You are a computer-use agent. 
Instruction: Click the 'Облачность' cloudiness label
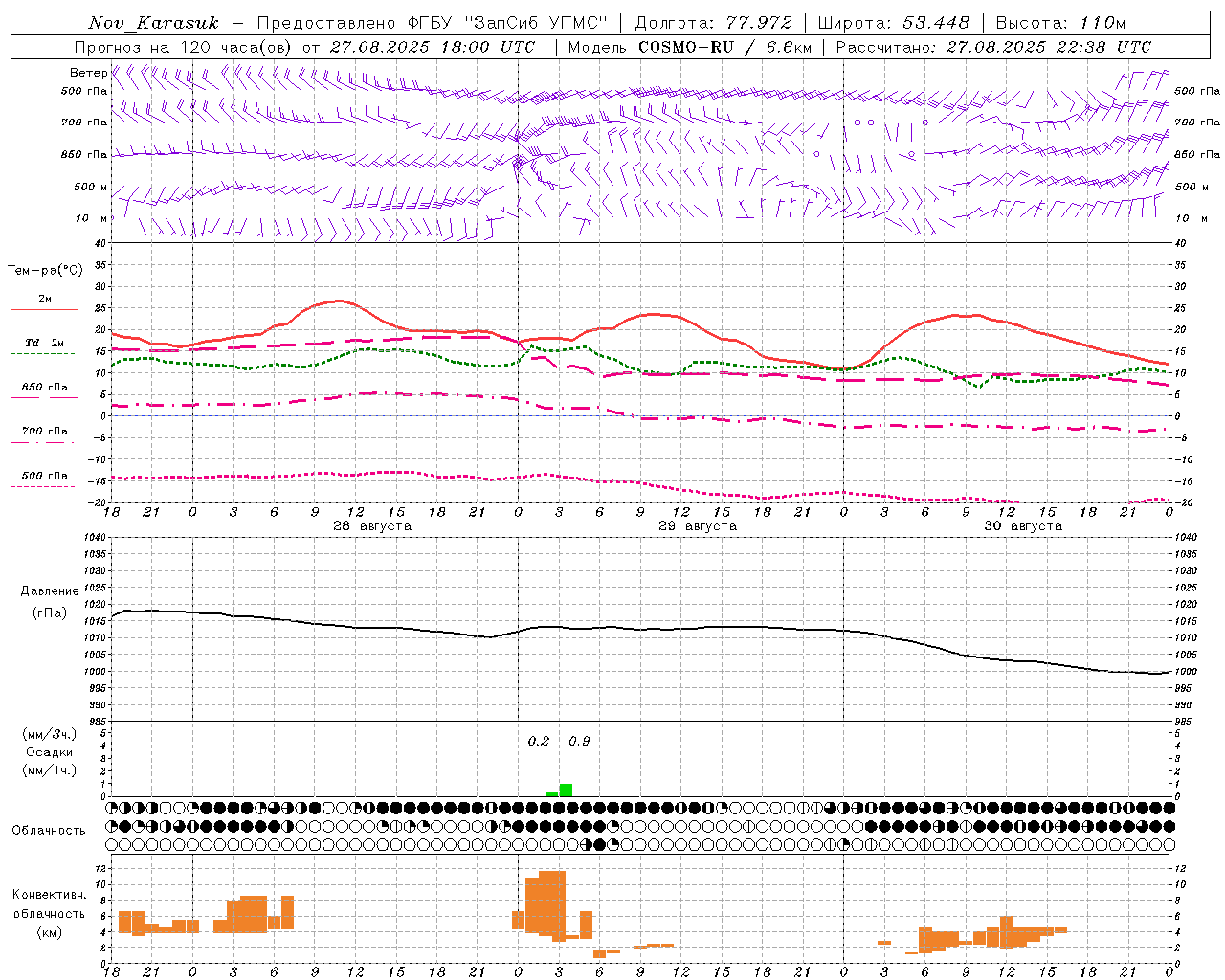click(49, 831)
